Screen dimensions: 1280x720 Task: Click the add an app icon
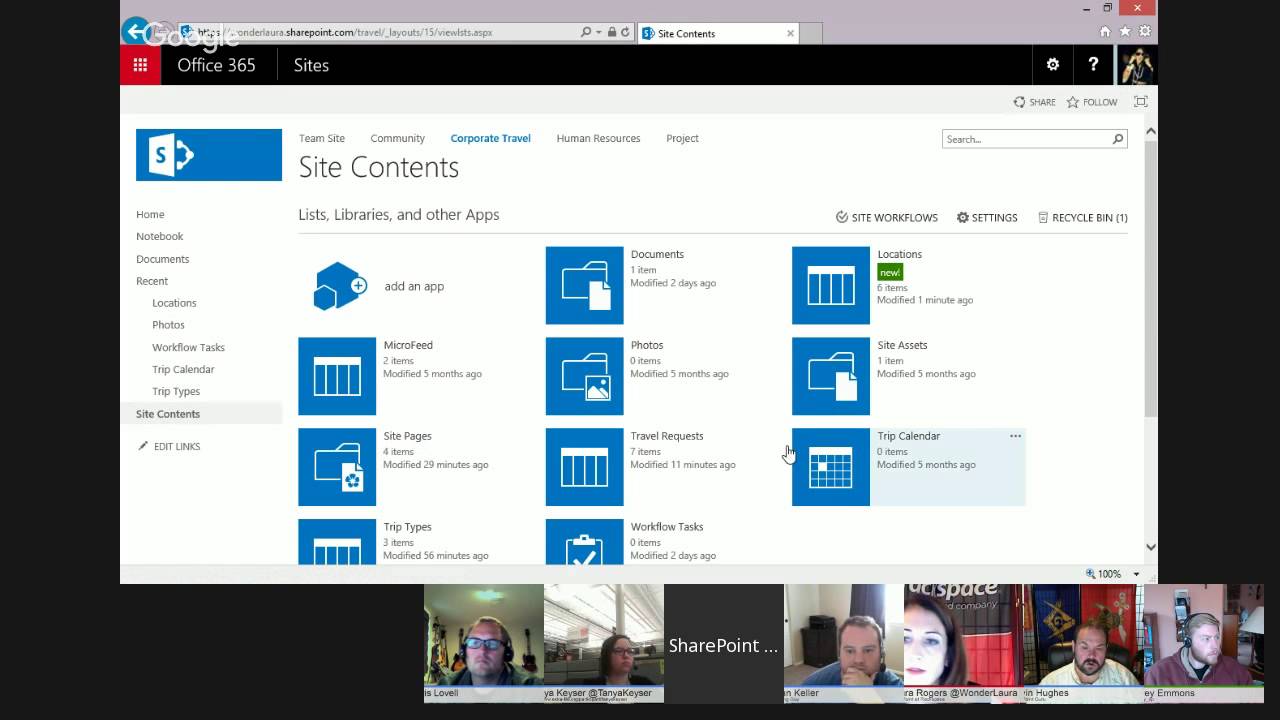pyautogui.click(x=340, y=286)
